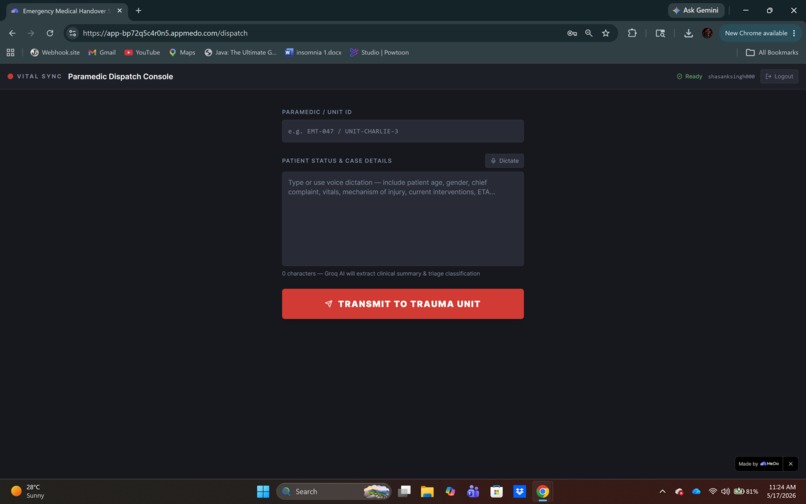Open the apps grid shortcut in the bookmarks bar
The image size is (806, 504).
(x=10, y=52)
